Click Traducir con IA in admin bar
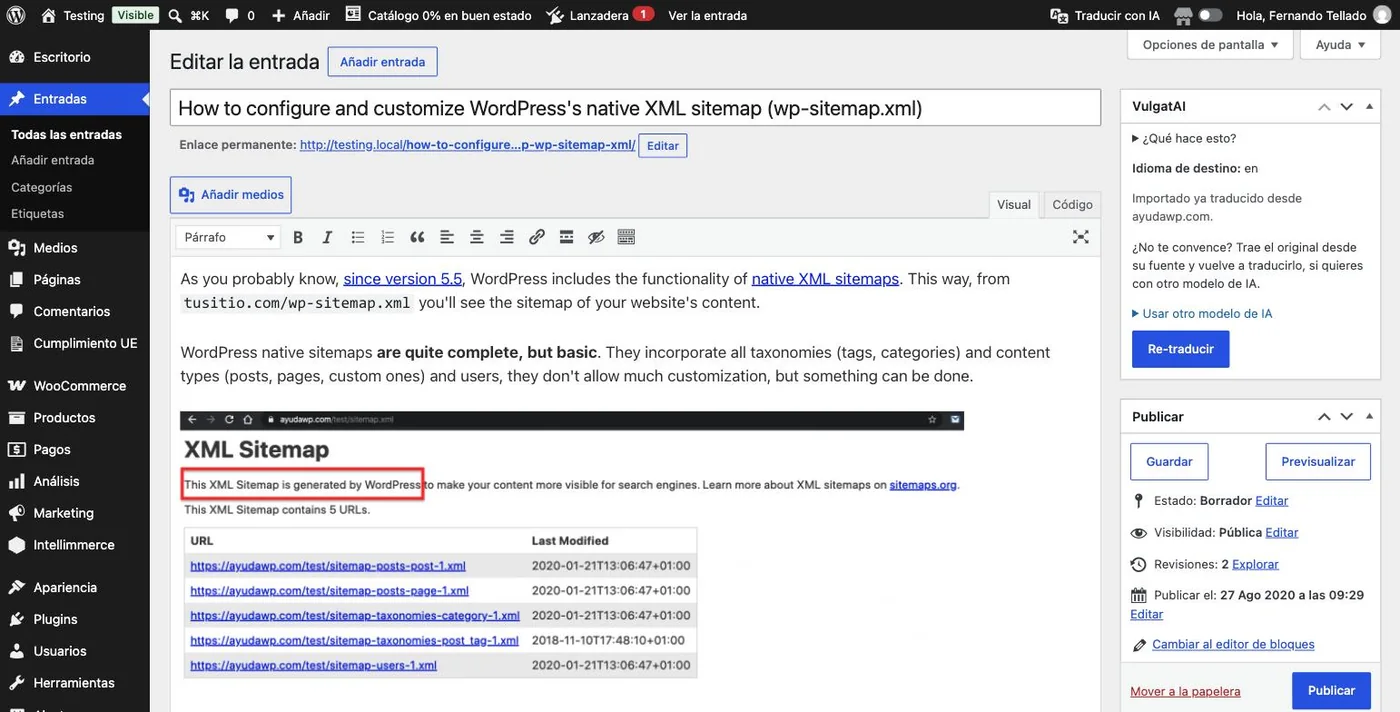Viewport: 1400px width, 712px height. 1105,15
